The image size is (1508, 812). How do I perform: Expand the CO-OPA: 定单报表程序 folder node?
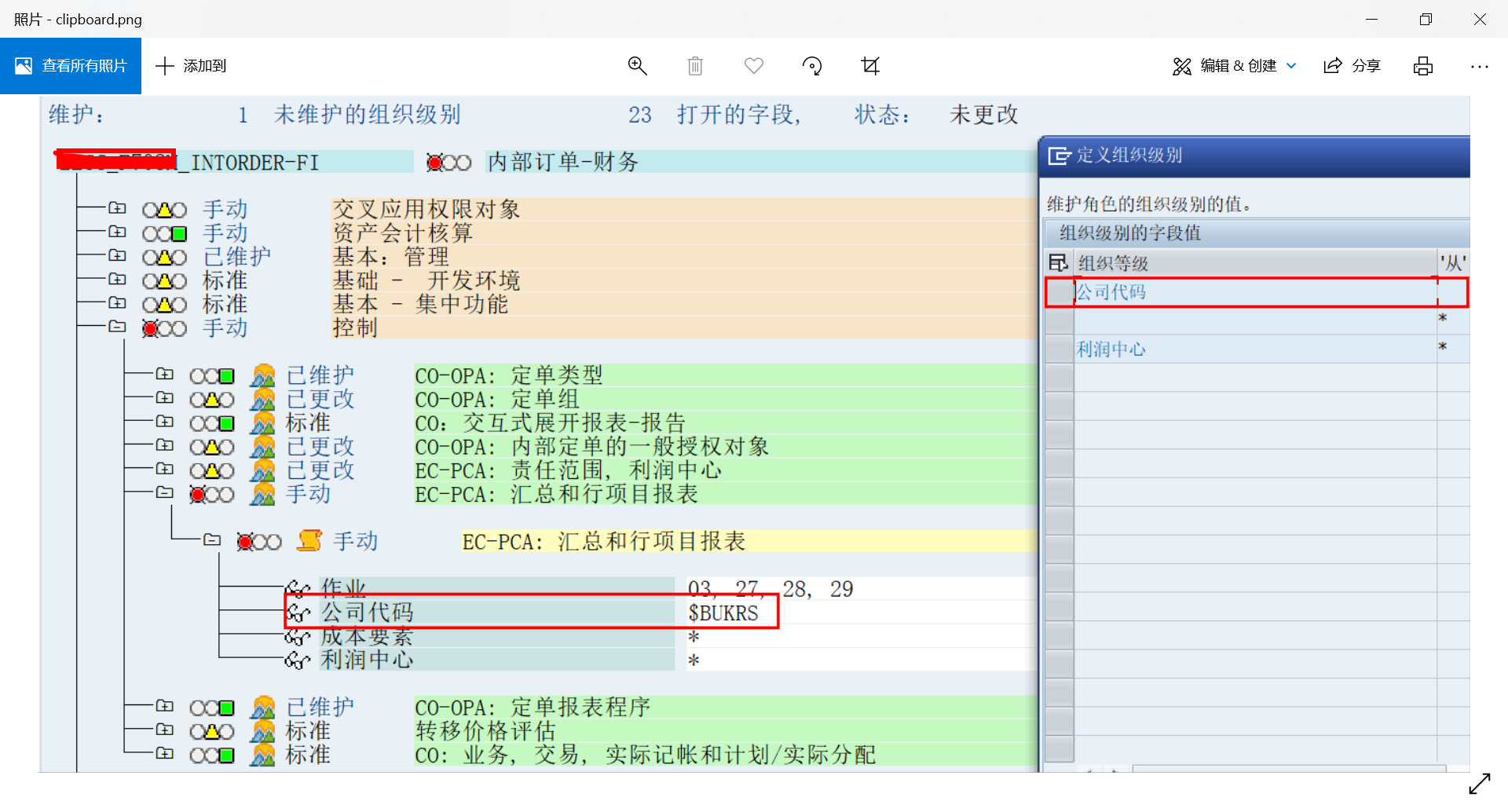click(x=164, y=705)
